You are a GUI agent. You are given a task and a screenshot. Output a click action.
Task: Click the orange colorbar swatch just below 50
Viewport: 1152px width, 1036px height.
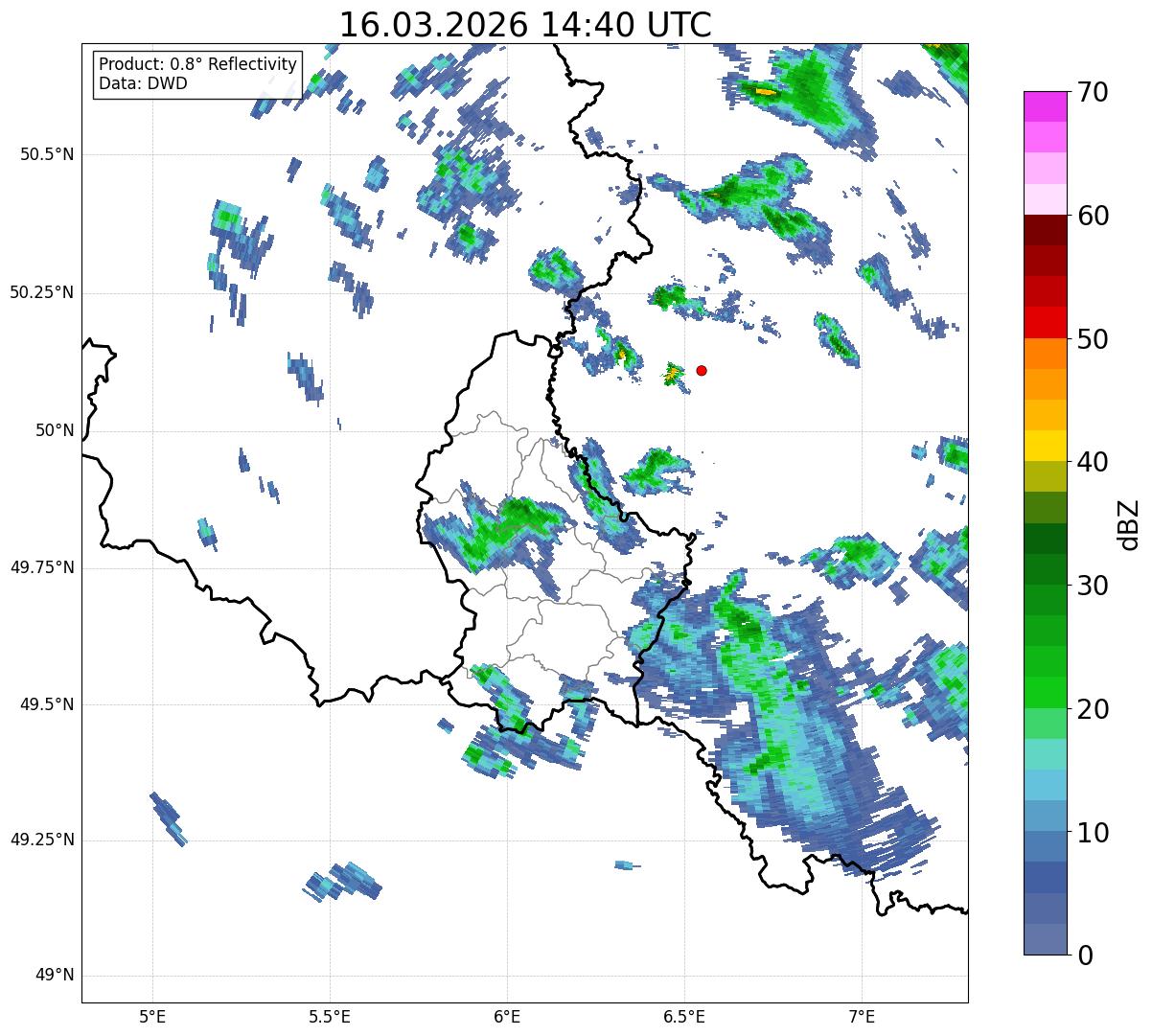(x=1045, y=354)
